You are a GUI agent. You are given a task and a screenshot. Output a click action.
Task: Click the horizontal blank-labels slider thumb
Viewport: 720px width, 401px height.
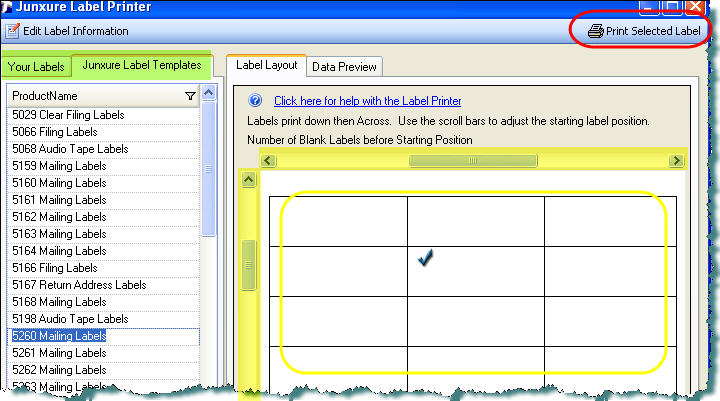[472, 160]
